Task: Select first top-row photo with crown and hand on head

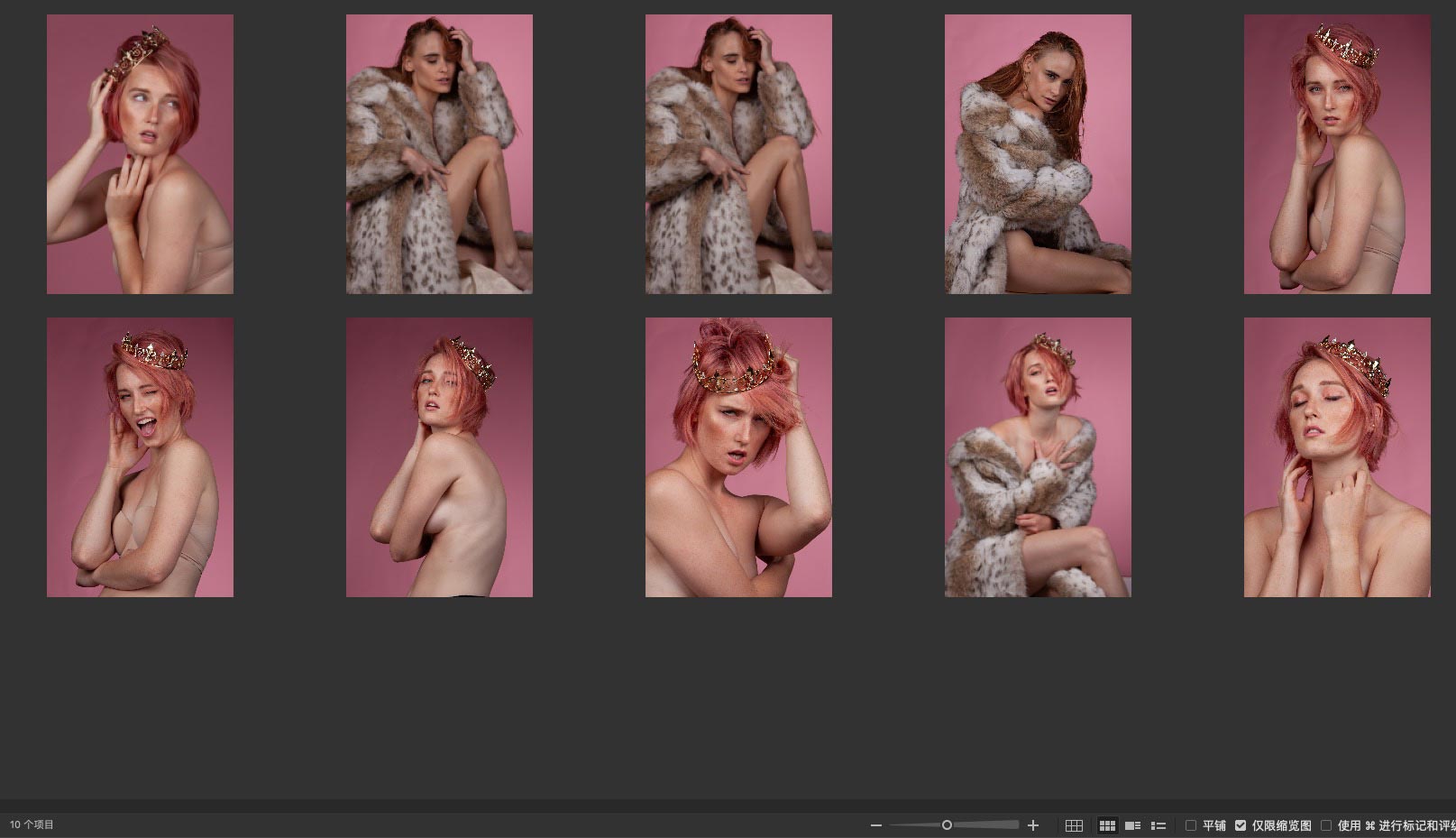Action: pyautogui.click(x=140, y=154)
